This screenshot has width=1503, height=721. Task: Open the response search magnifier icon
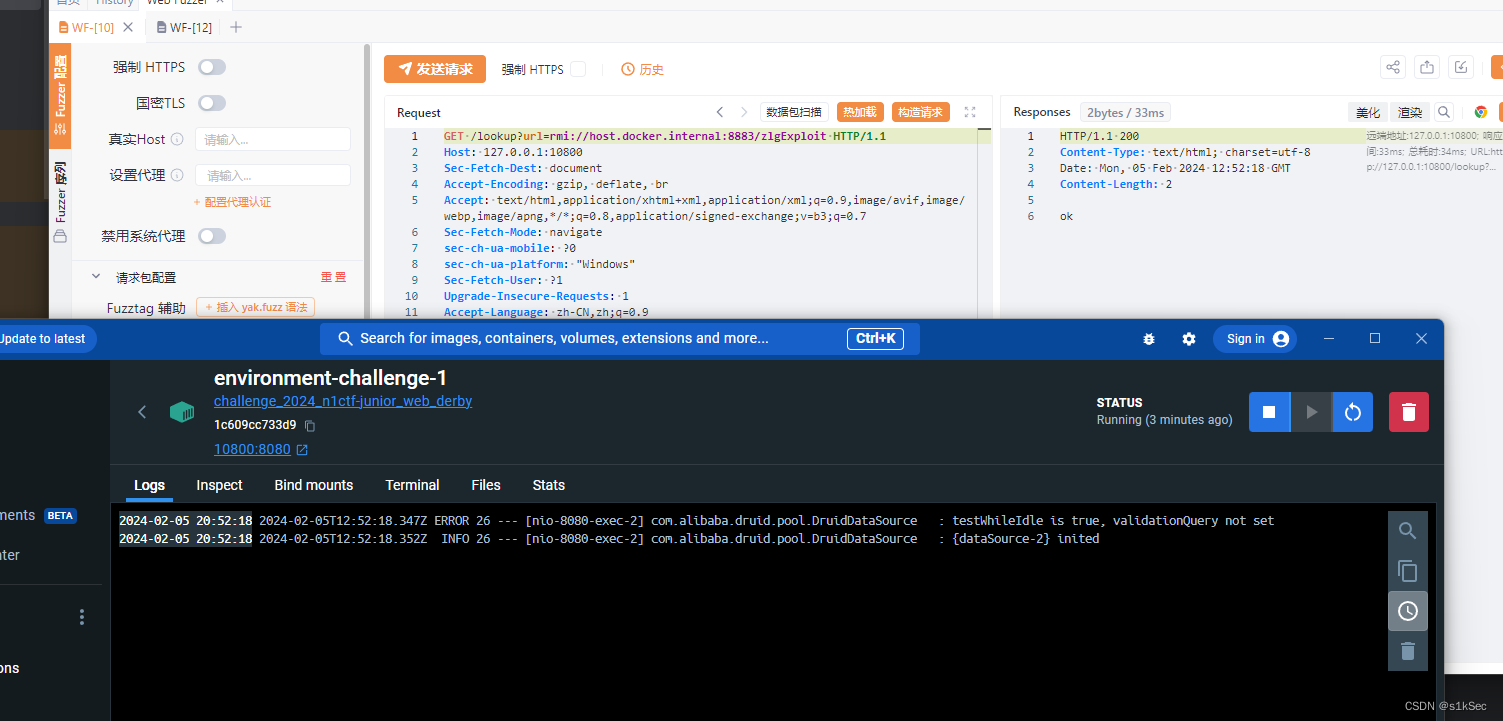[x=1444, y=112]
